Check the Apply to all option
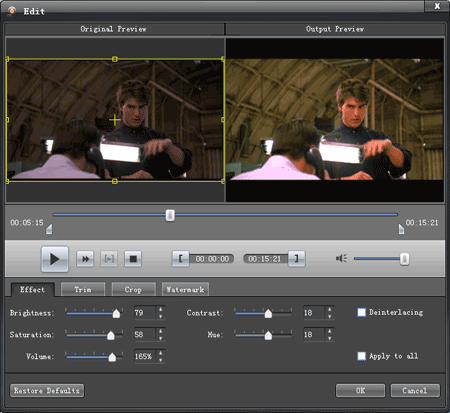450x413 pixels. [361, 356]
